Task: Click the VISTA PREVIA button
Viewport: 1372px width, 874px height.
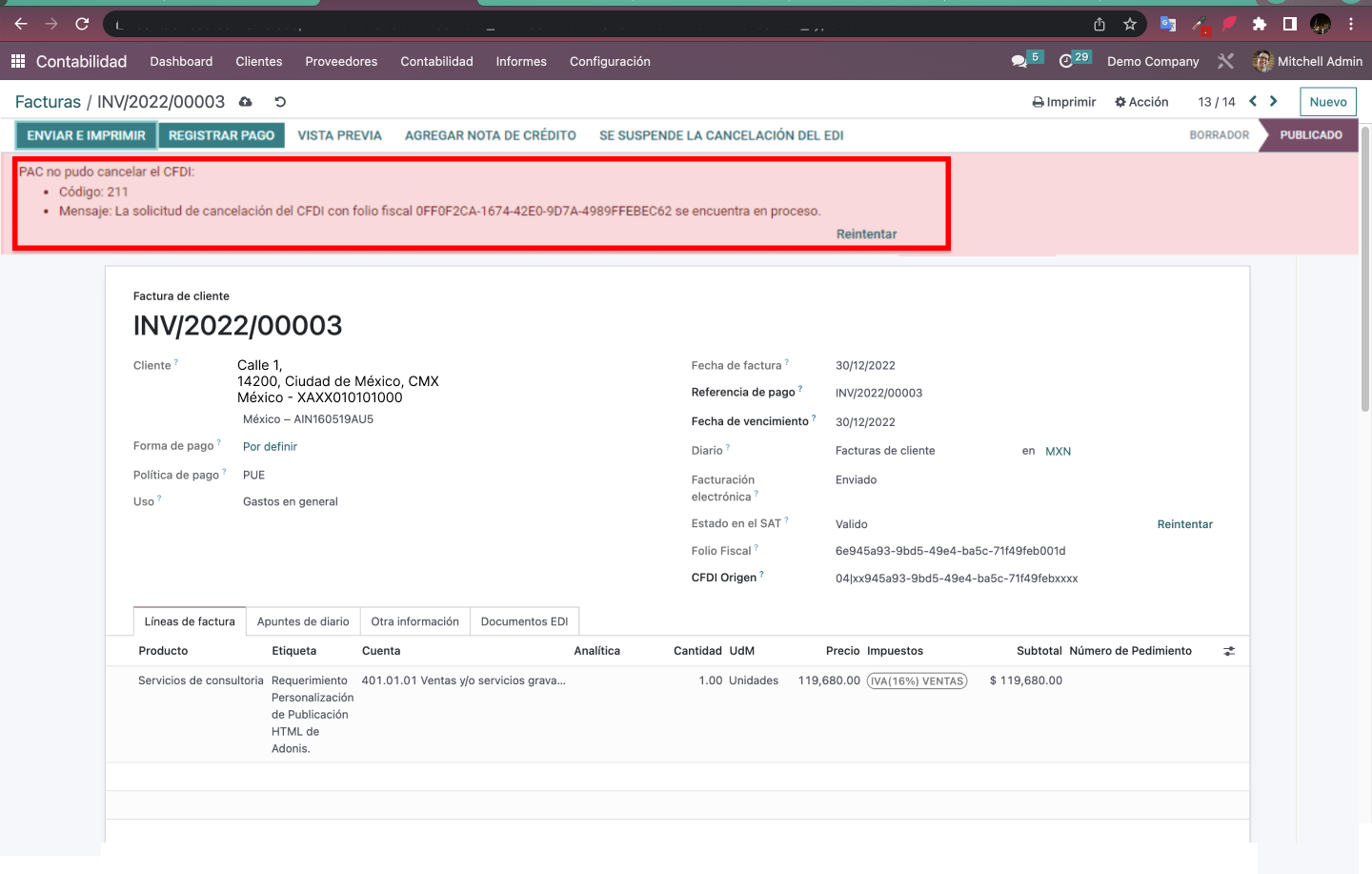Action: [x=339, y=135]
